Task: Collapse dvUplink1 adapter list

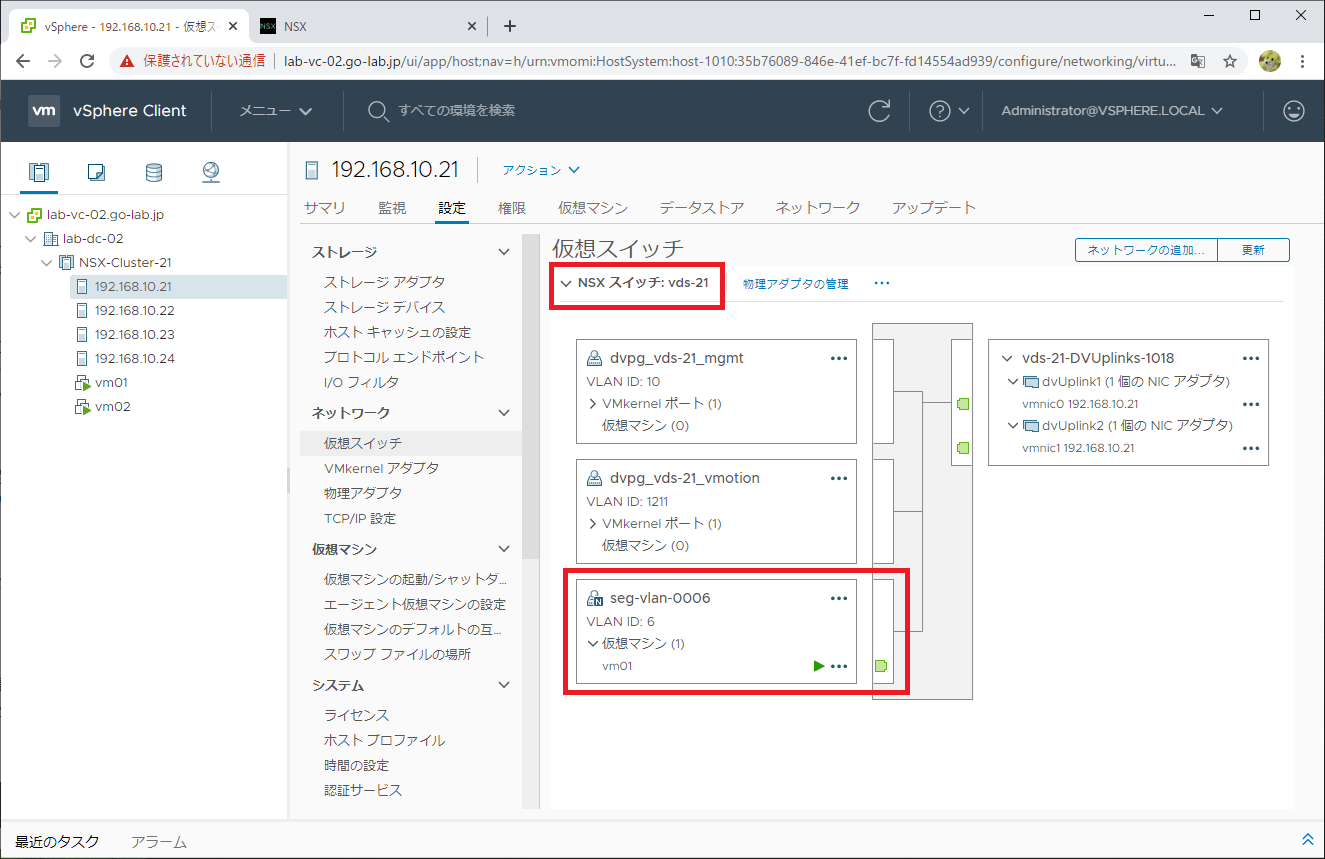Action: 1011,381
